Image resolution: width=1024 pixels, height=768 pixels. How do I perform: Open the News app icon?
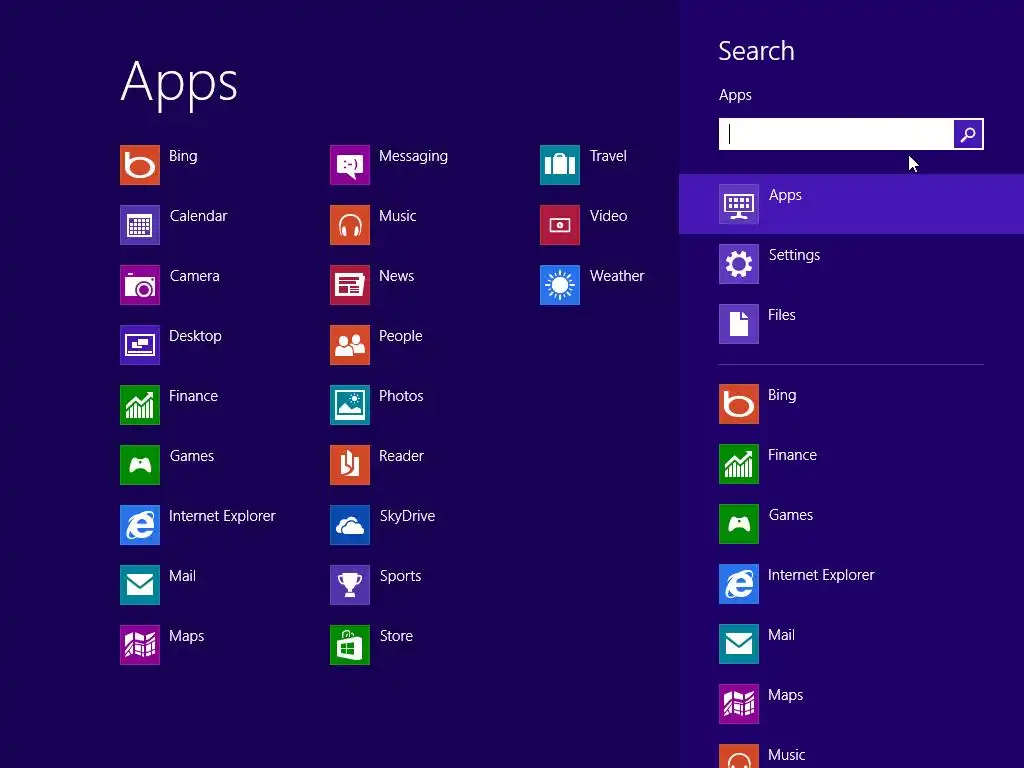click(350, 285)
